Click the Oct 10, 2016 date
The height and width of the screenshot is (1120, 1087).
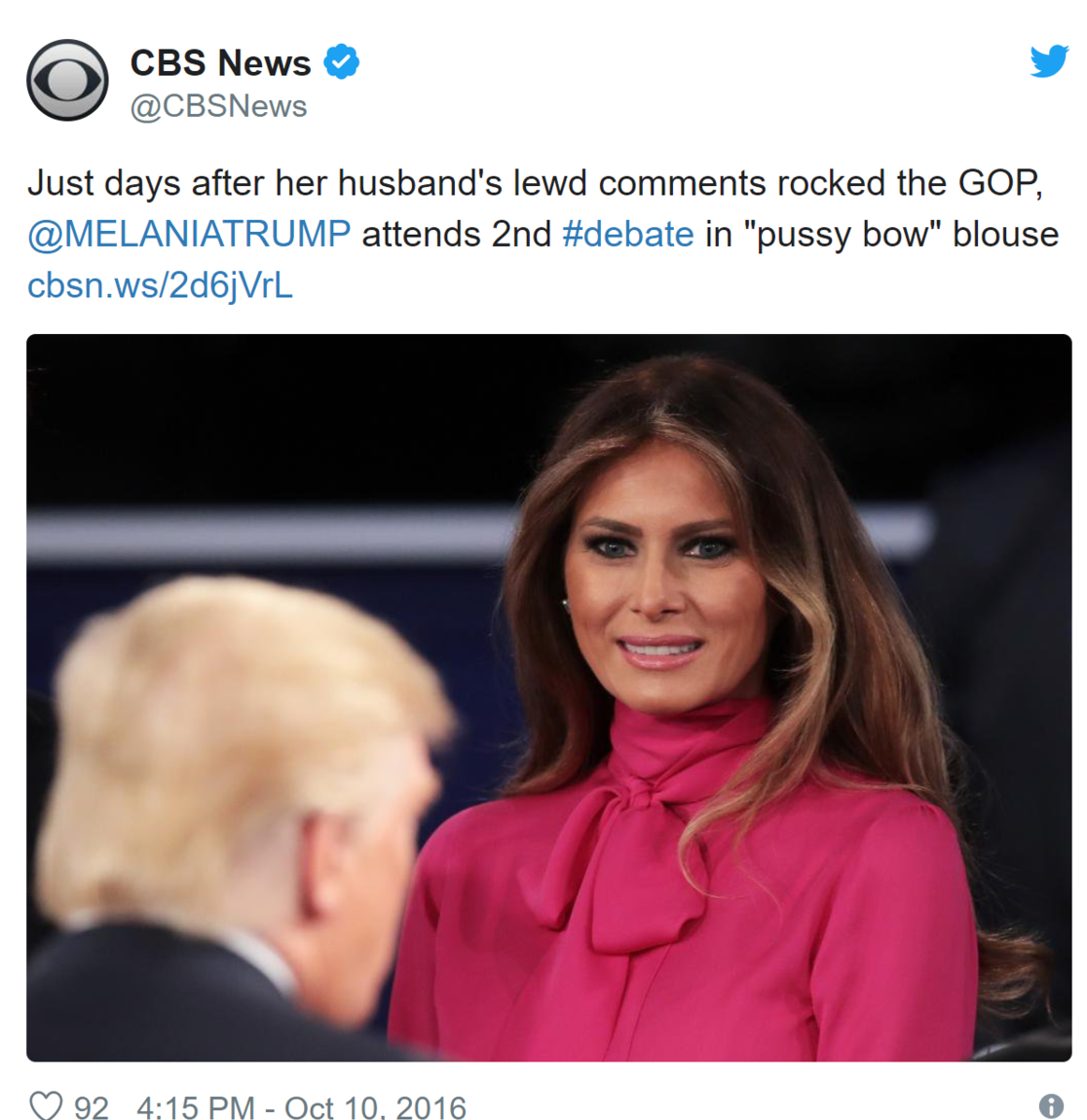tap(375, 1107)
